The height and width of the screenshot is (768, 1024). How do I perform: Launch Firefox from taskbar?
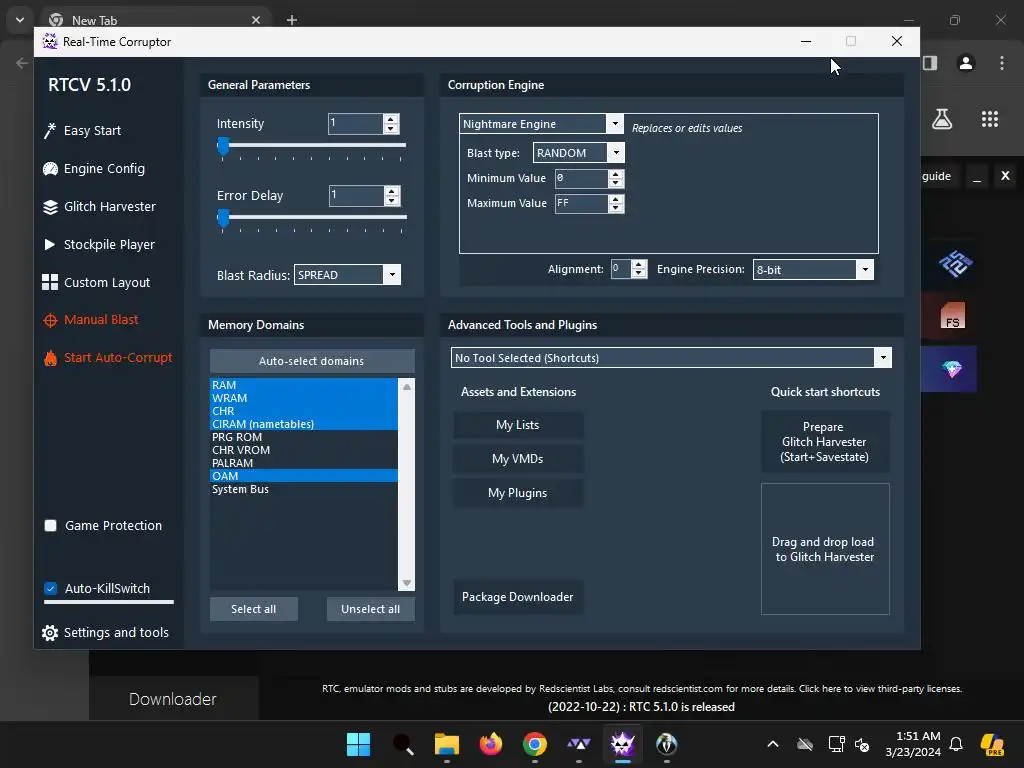click(x=491, y=744)
